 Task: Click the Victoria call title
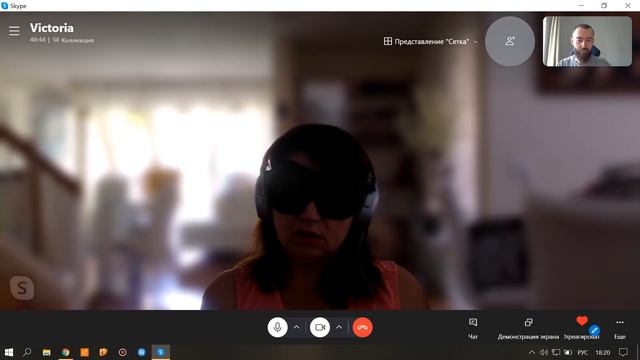coord(52,28)
